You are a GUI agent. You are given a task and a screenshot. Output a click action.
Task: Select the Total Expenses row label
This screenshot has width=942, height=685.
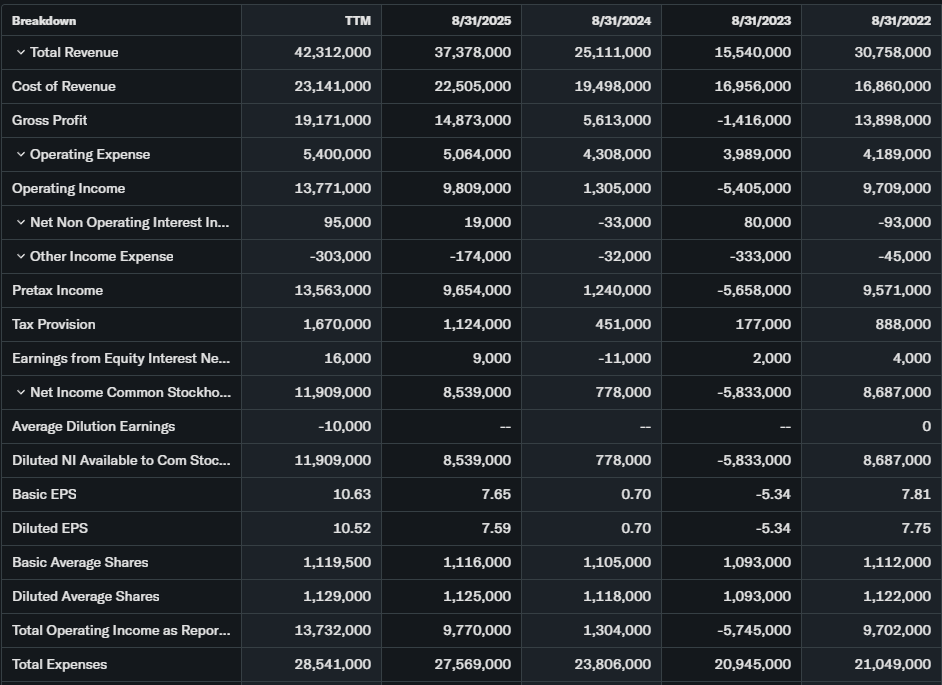click(60, 665)
